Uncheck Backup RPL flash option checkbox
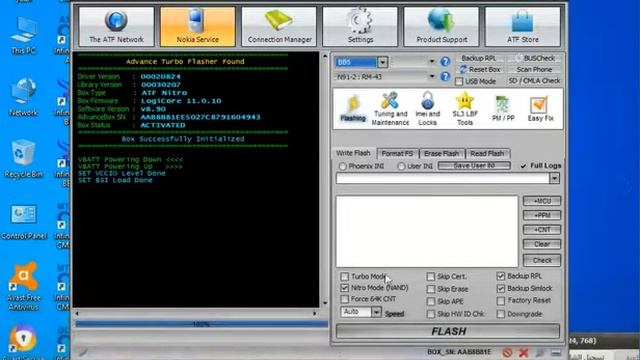Screen dimensions: 640x360 501,276
